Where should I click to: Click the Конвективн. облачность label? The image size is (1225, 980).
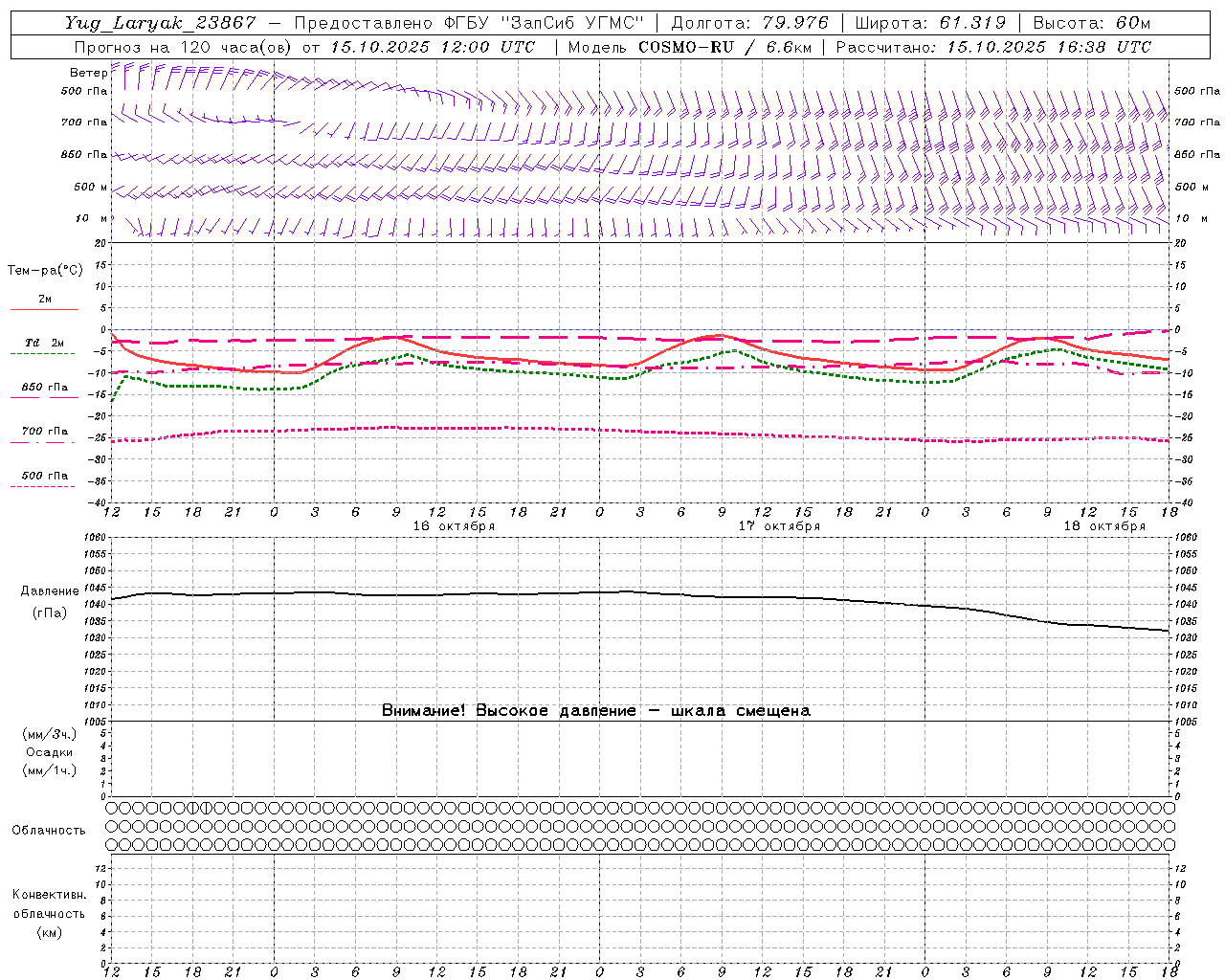(49, 904)
